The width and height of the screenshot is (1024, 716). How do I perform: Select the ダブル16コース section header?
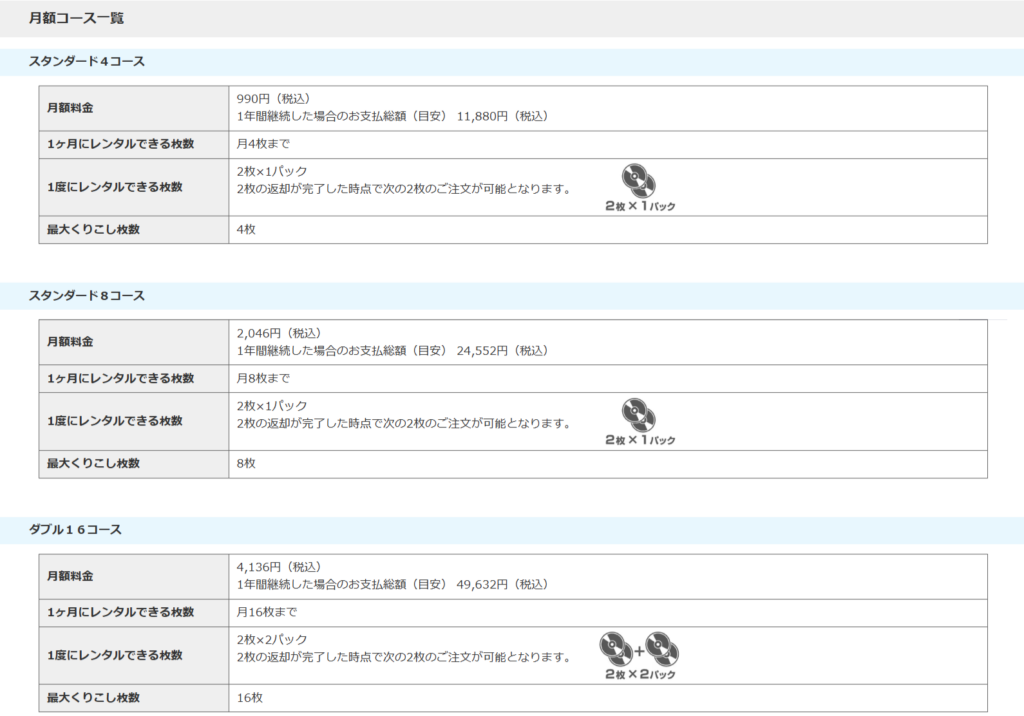tap(76, 530)
